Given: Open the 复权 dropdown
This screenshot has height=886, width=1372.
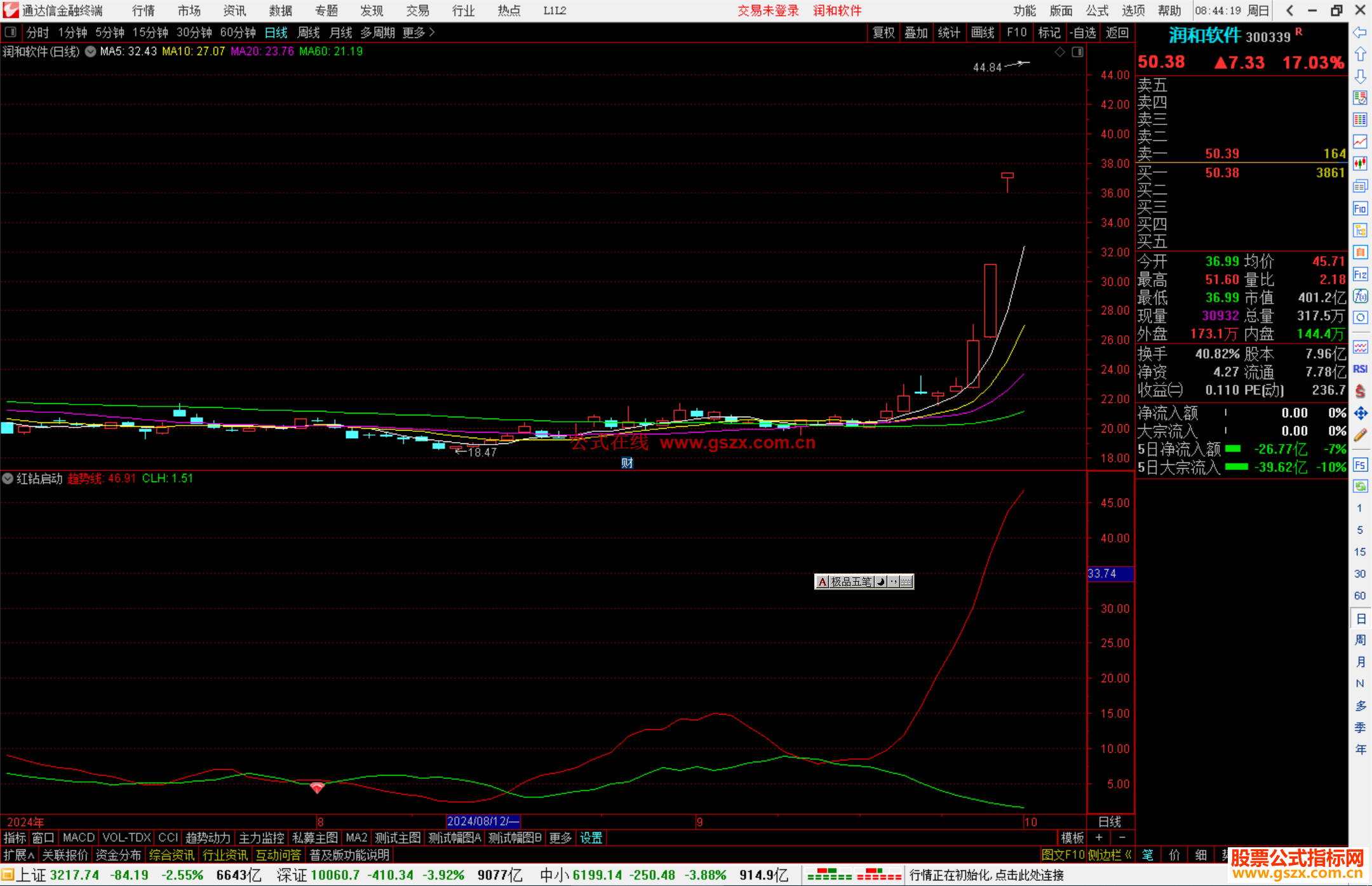Looking at the screenshot, I should (x=883, y=32).
